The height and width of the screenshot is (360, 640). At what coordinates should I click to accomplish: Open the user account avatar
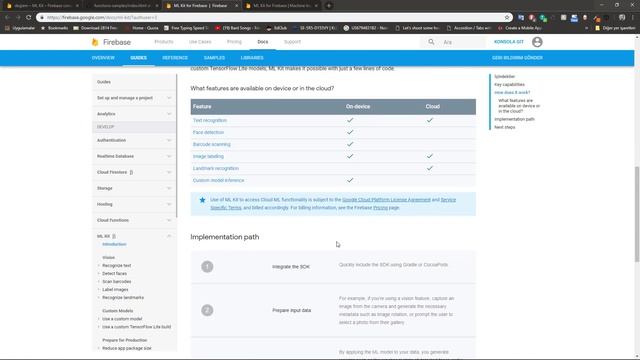click(x=537, y=42)
